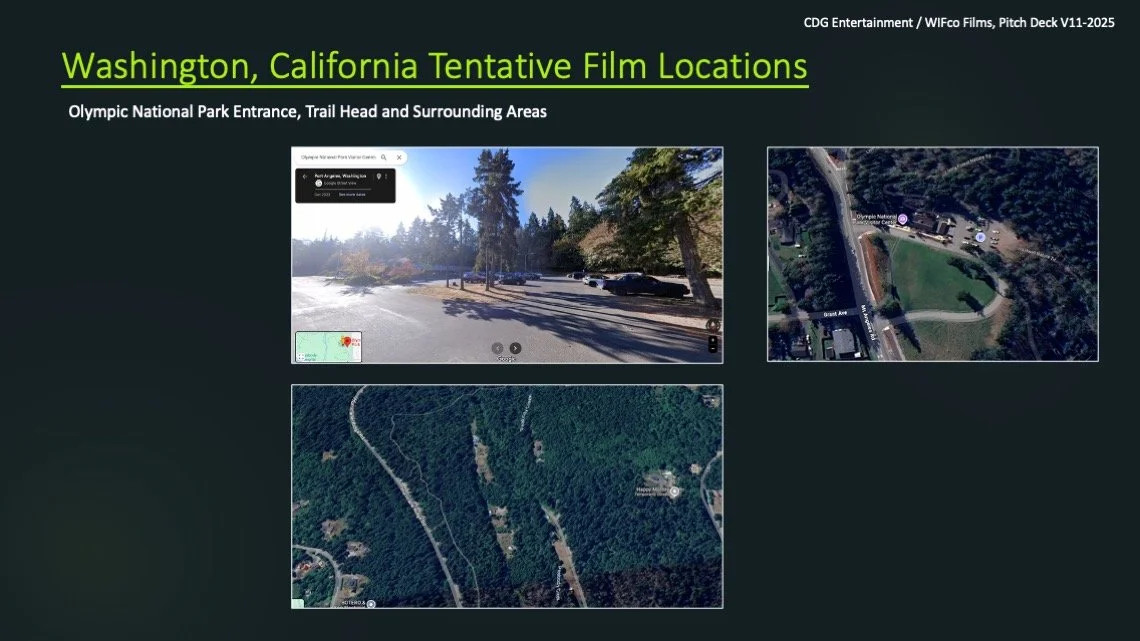Click the next Street View navigation arrow
Viewport: 1140px width, 641px height.
coord(515,348)
